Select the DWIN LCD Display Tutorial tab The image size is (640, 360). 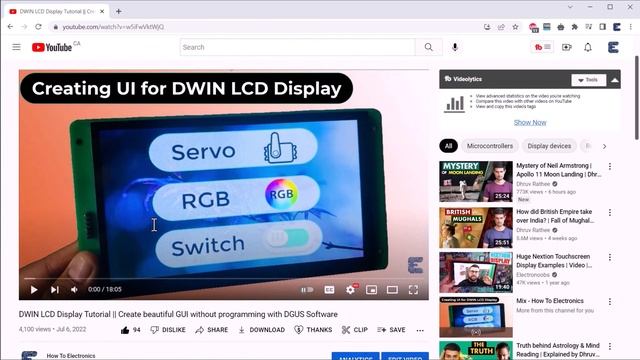(x=57, y=11)
